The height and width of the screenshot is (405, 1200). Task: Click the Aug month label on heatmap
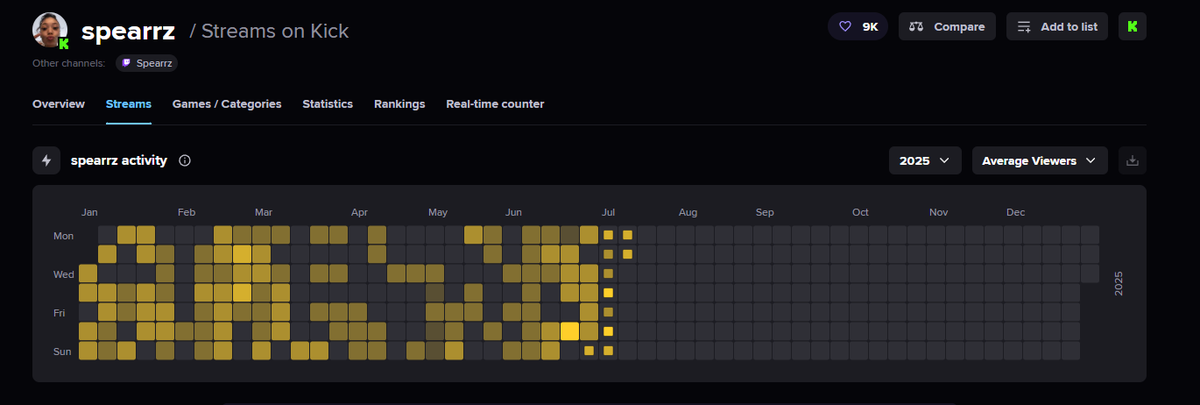click(x=688, y=212)
